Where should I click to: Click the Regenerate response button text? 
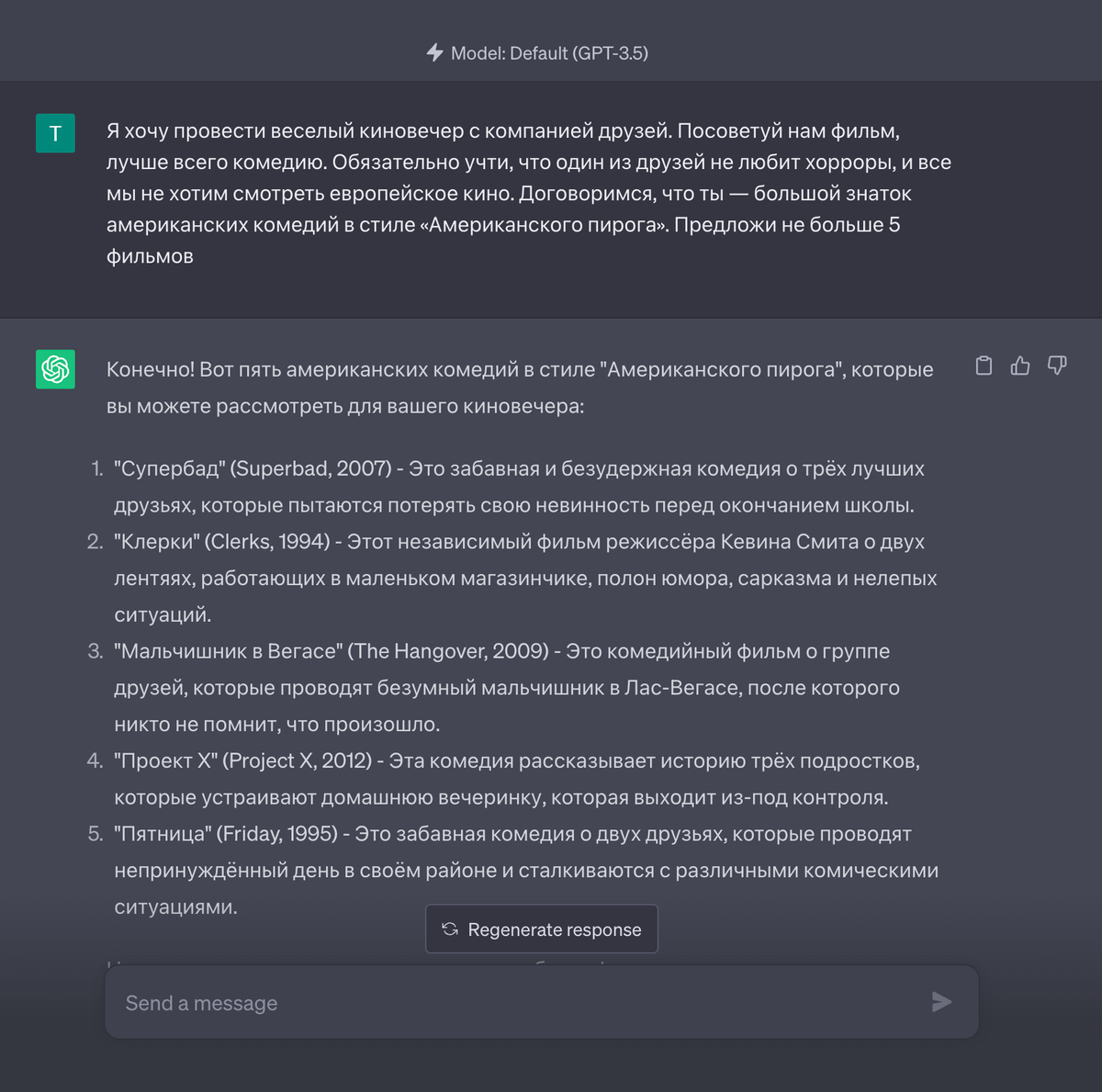coord(555,929)
